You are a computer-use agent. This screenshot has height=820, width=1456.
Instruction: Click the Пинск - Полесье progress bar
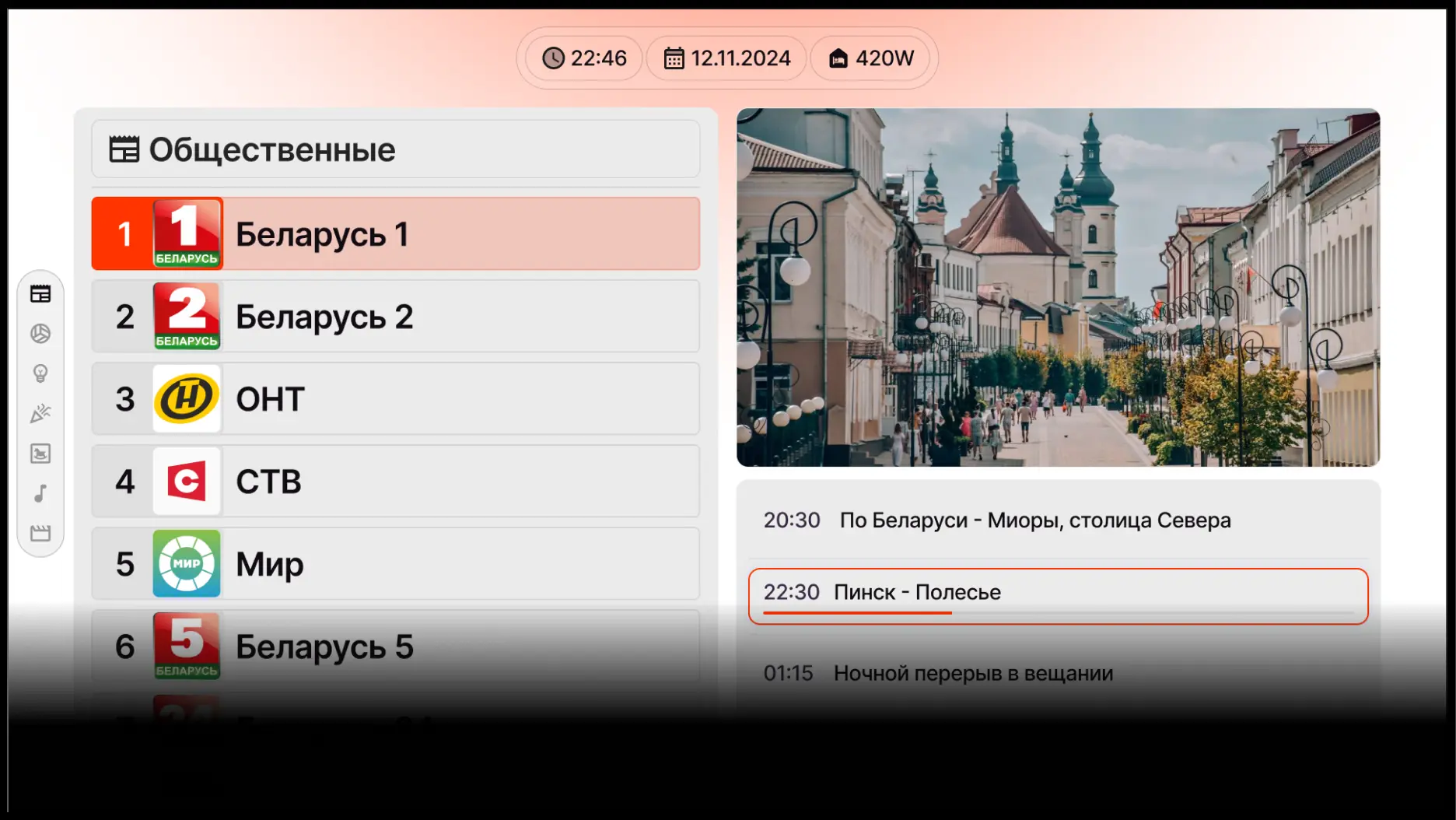(x=1058, y=613)
